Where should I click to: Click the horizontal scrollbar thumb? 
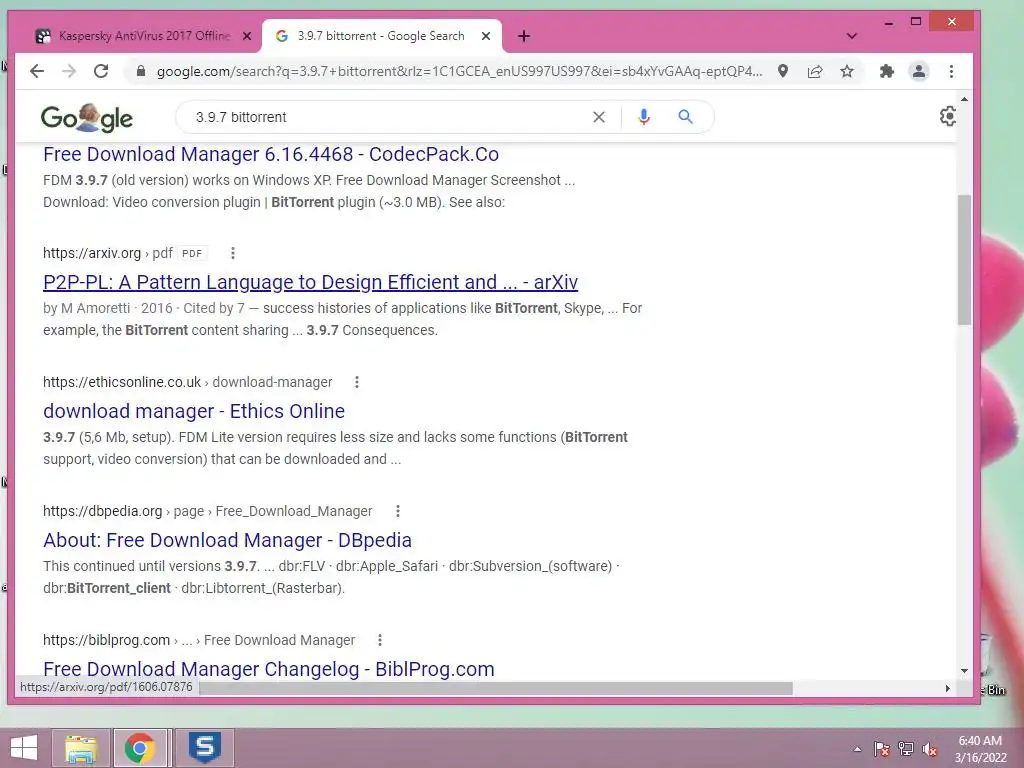pyautogui.click(x=496, y=688)
